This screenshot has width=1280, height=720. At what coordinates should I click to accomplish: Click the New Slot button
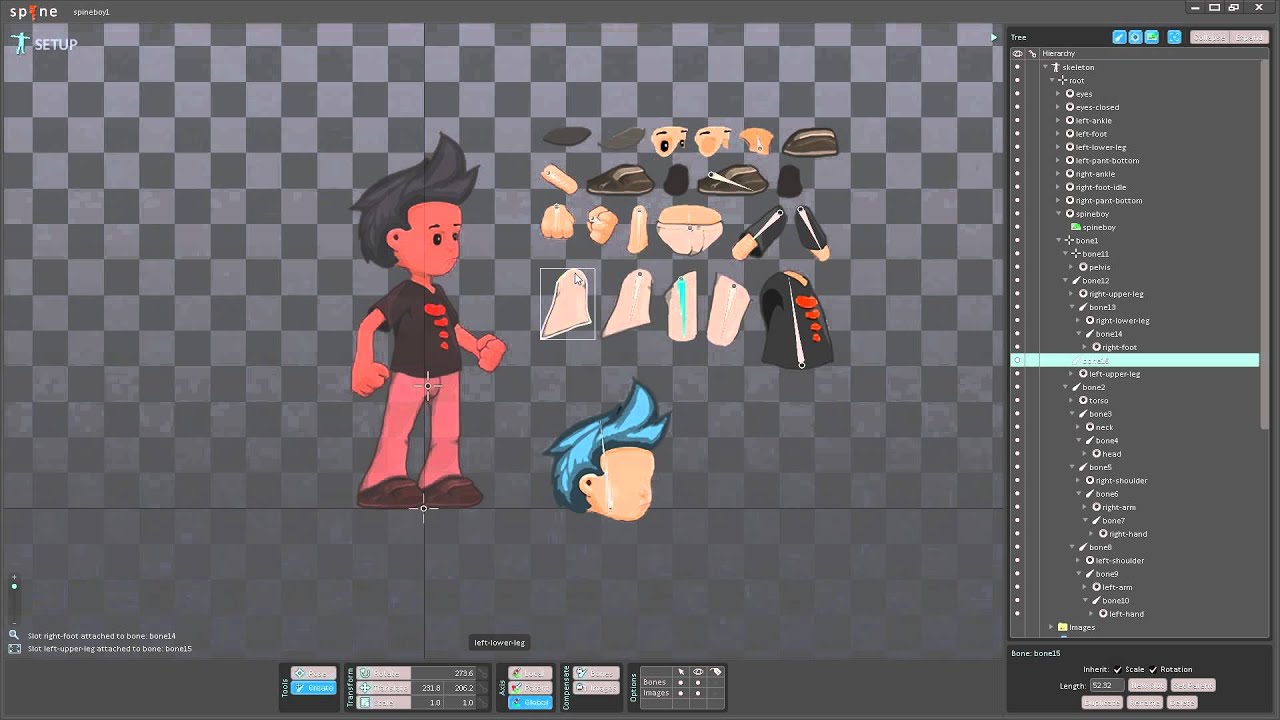point(1147,686)
